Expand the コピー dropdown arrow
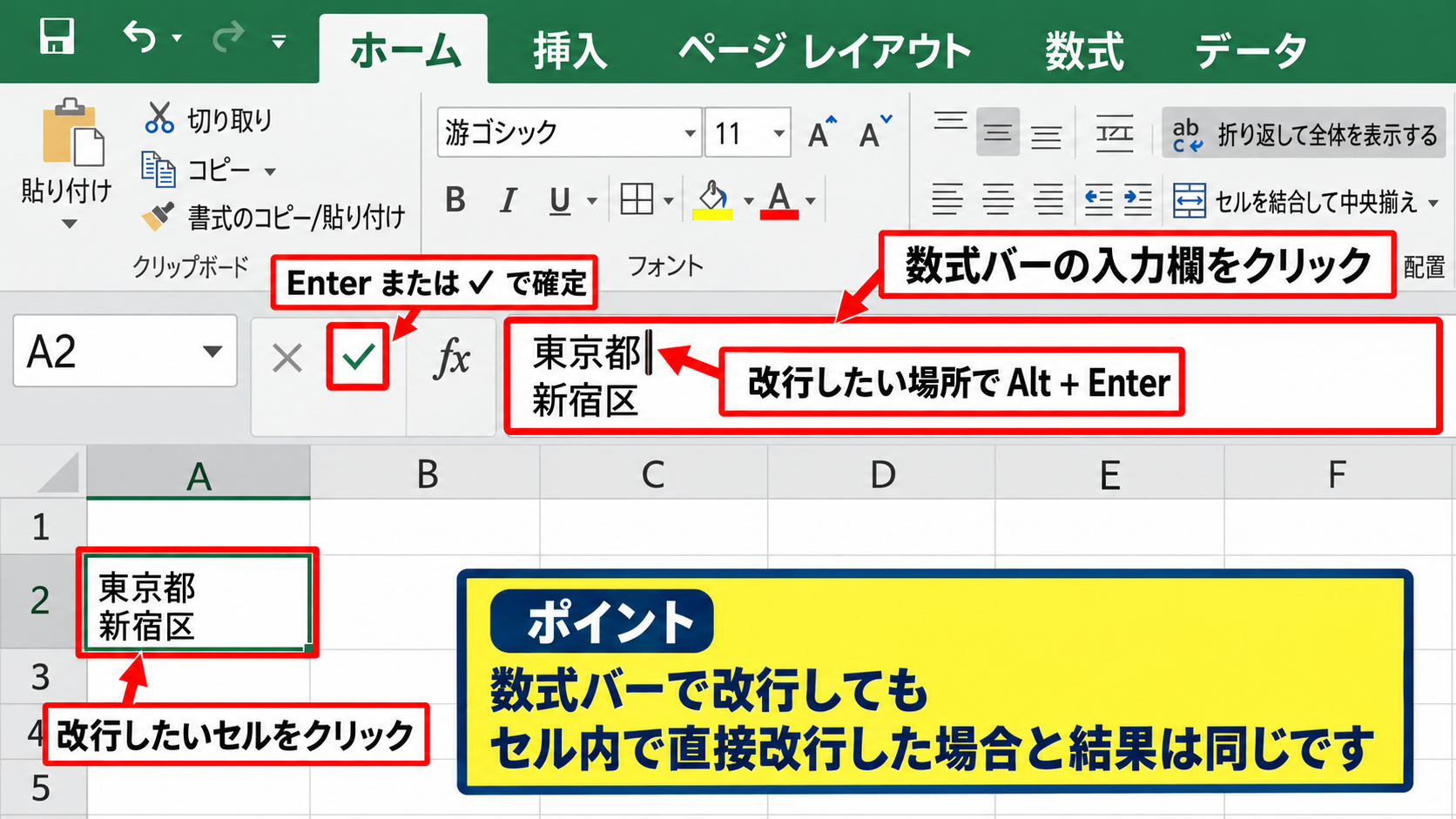This screenshot has width=1456, height=819. [x=270, y=171]
